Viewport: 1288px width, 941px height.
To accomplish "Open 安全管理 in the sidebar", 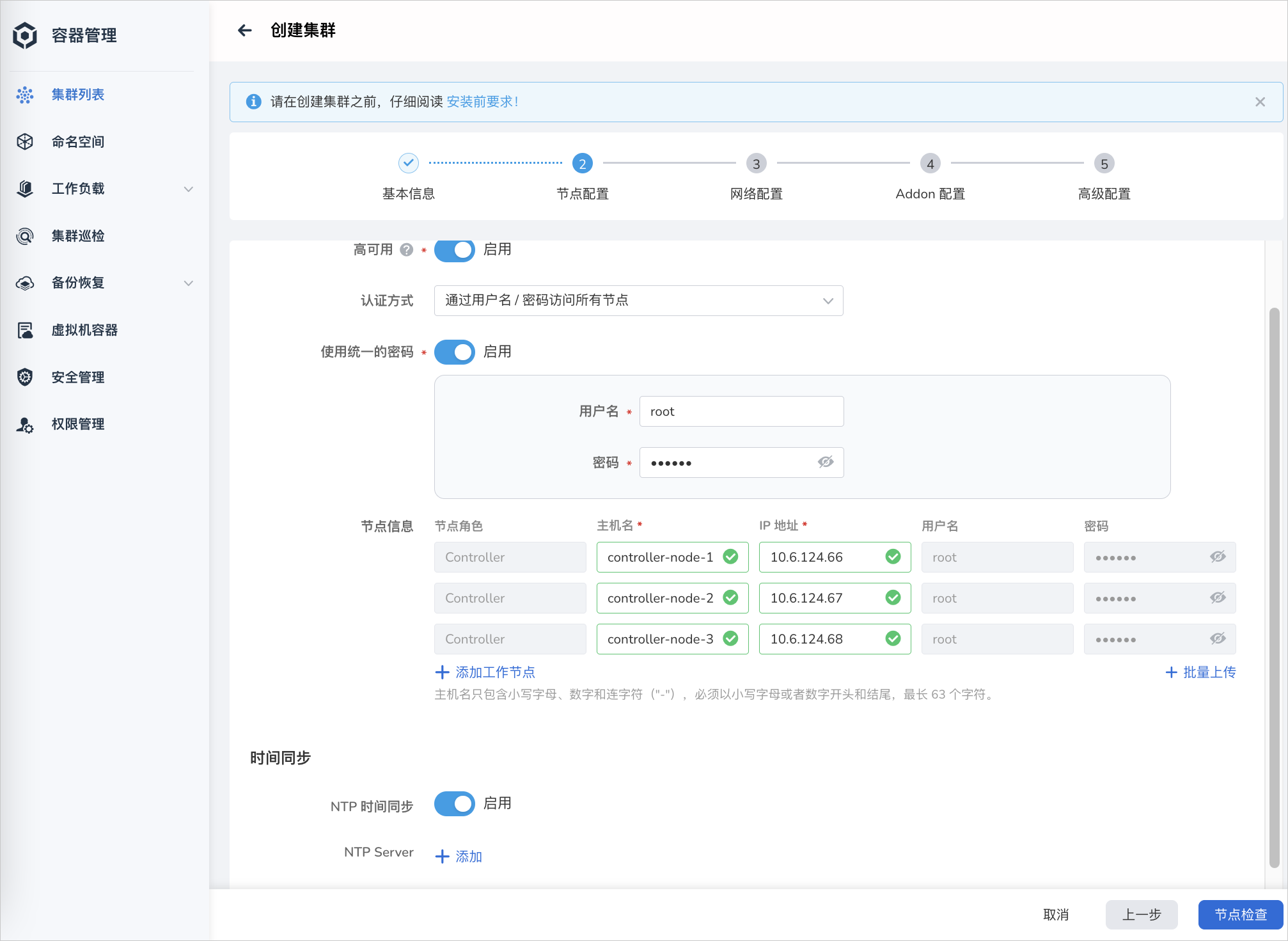I will tap(78, 377).
